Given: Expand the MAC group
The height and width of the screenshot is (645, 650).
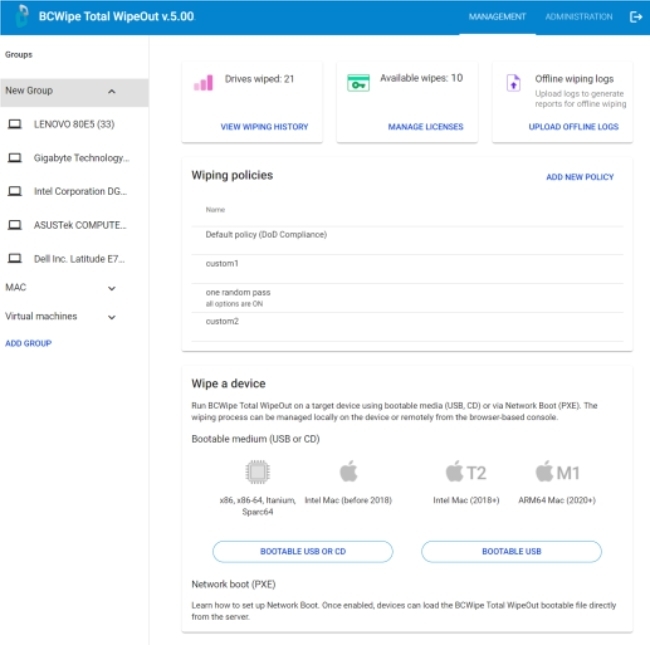Looking at the screenshot, I should tap(111, 288).
